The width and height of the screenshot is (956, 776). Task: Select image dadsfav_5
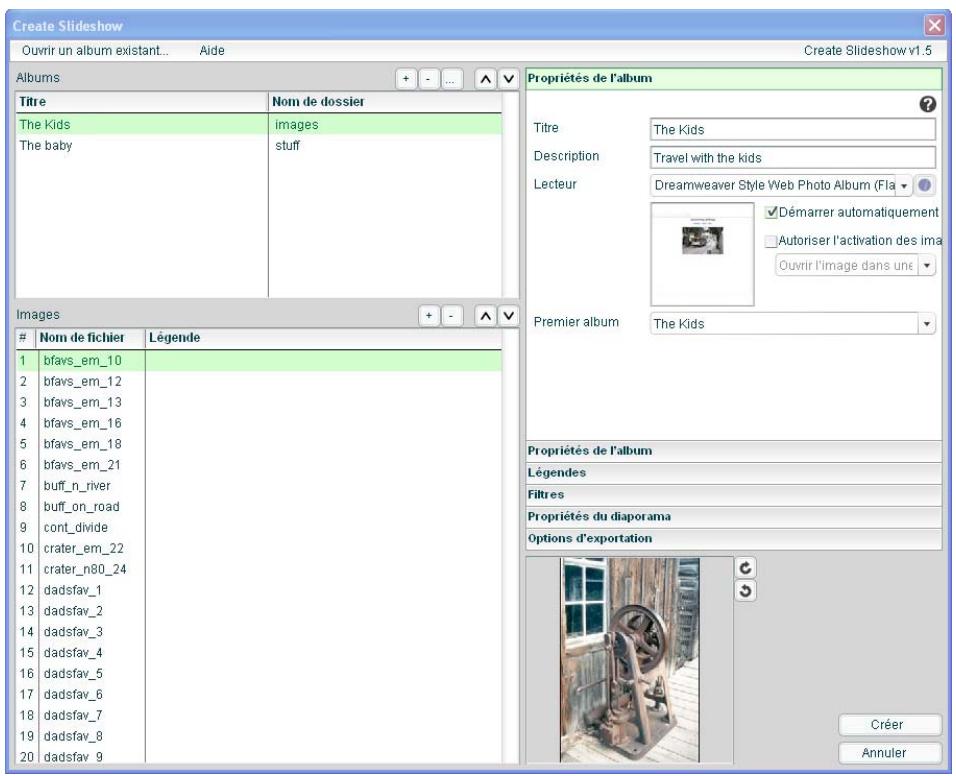coord(259,673)
